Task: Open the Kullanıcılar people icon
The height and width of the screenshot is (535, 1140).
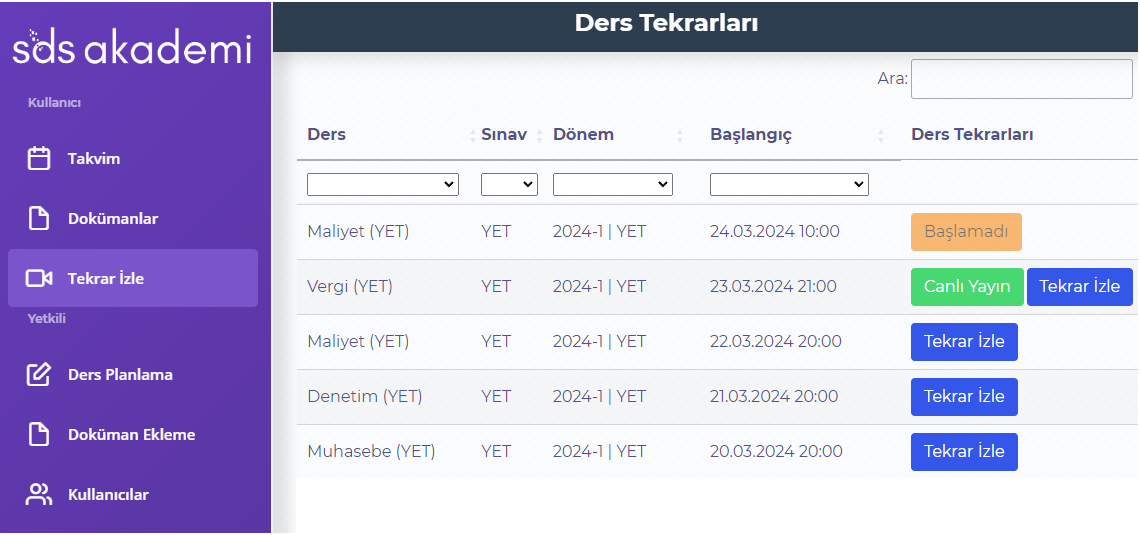Action: pyautogui.click(x=39, y=494)
